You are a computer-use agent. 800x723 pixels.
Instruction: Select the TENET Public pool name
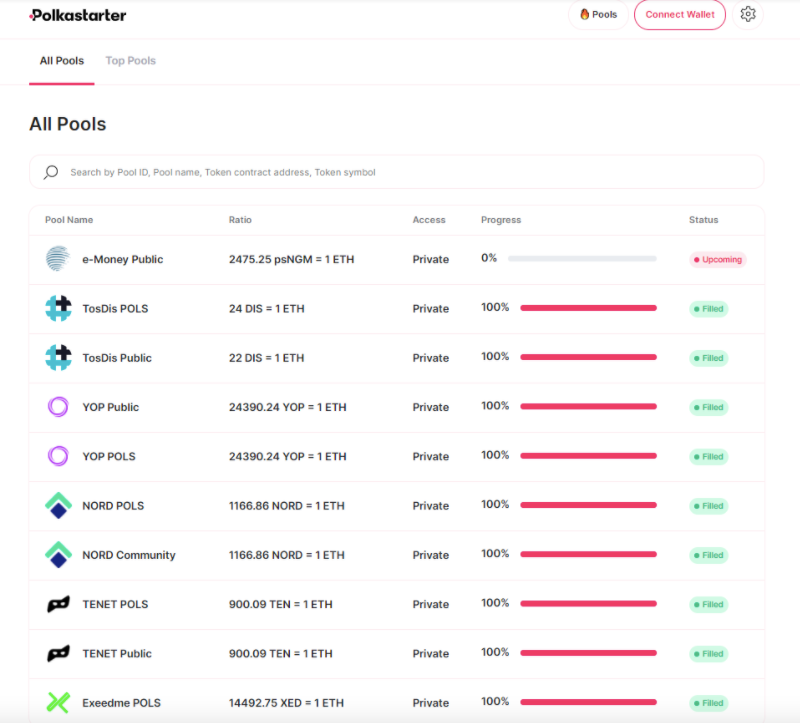pos(117,654)
